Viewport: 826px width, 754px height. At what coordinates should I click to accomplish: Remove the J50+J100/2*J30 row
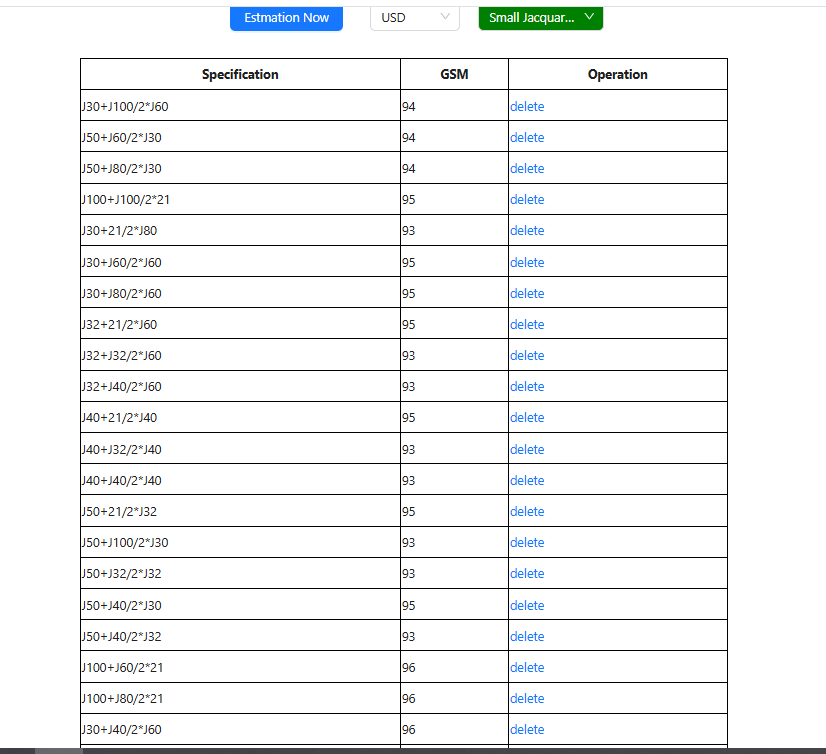527,542
